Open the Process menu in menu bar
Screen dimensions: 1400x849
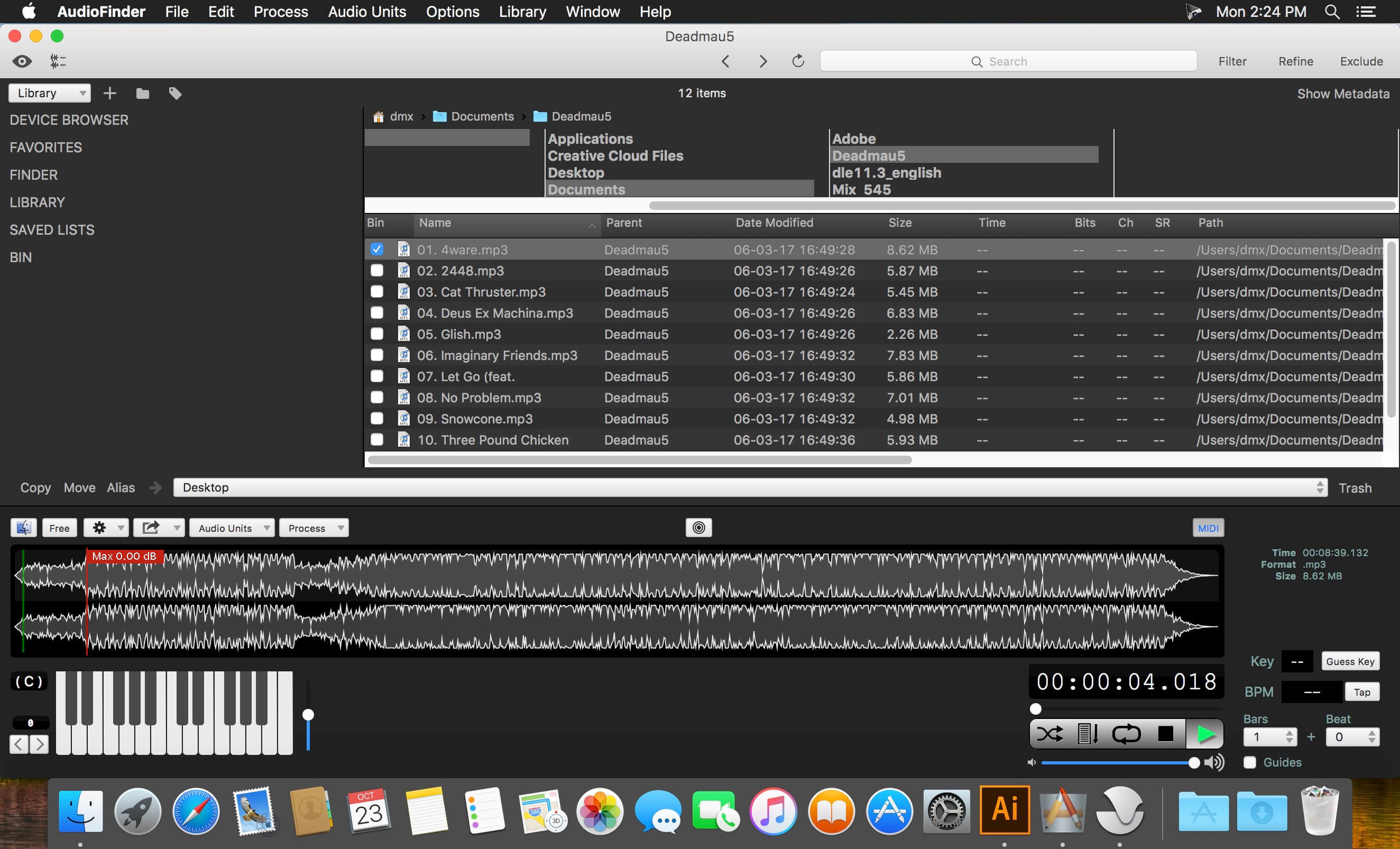click(281, 11)
